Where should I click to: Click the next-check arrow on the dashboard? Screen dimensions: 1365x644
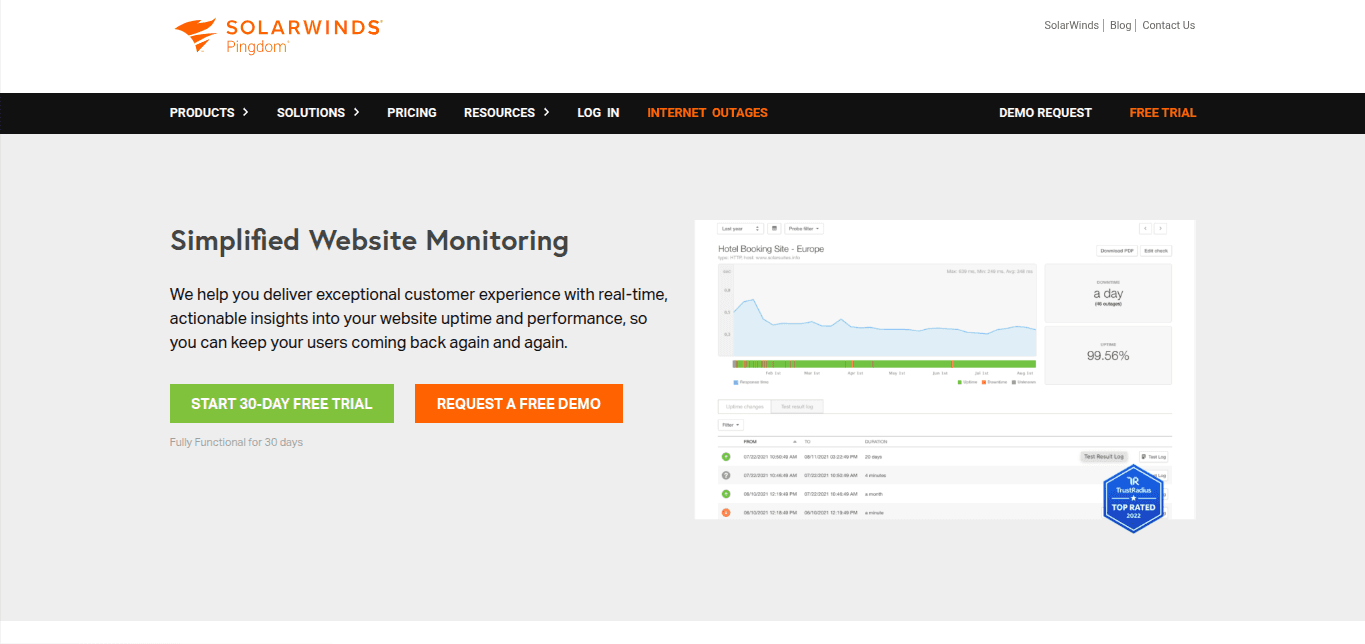coord(1160,228)
